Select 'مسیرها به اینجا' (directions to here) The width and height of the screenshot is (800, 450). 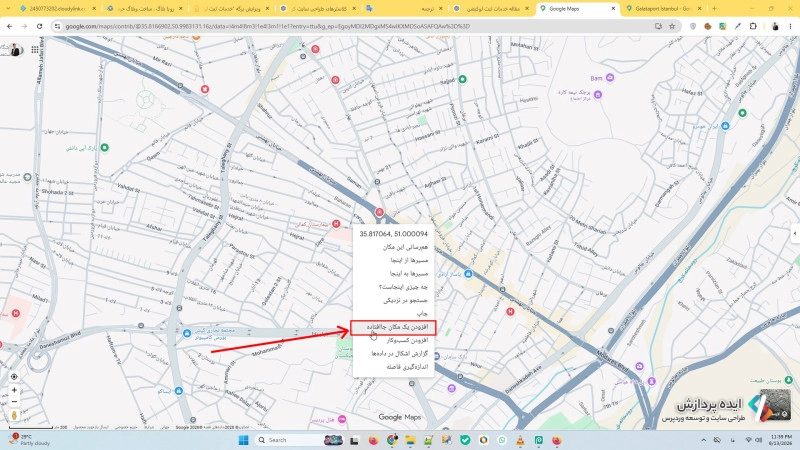pyautogui.click(x=393, y=273)
